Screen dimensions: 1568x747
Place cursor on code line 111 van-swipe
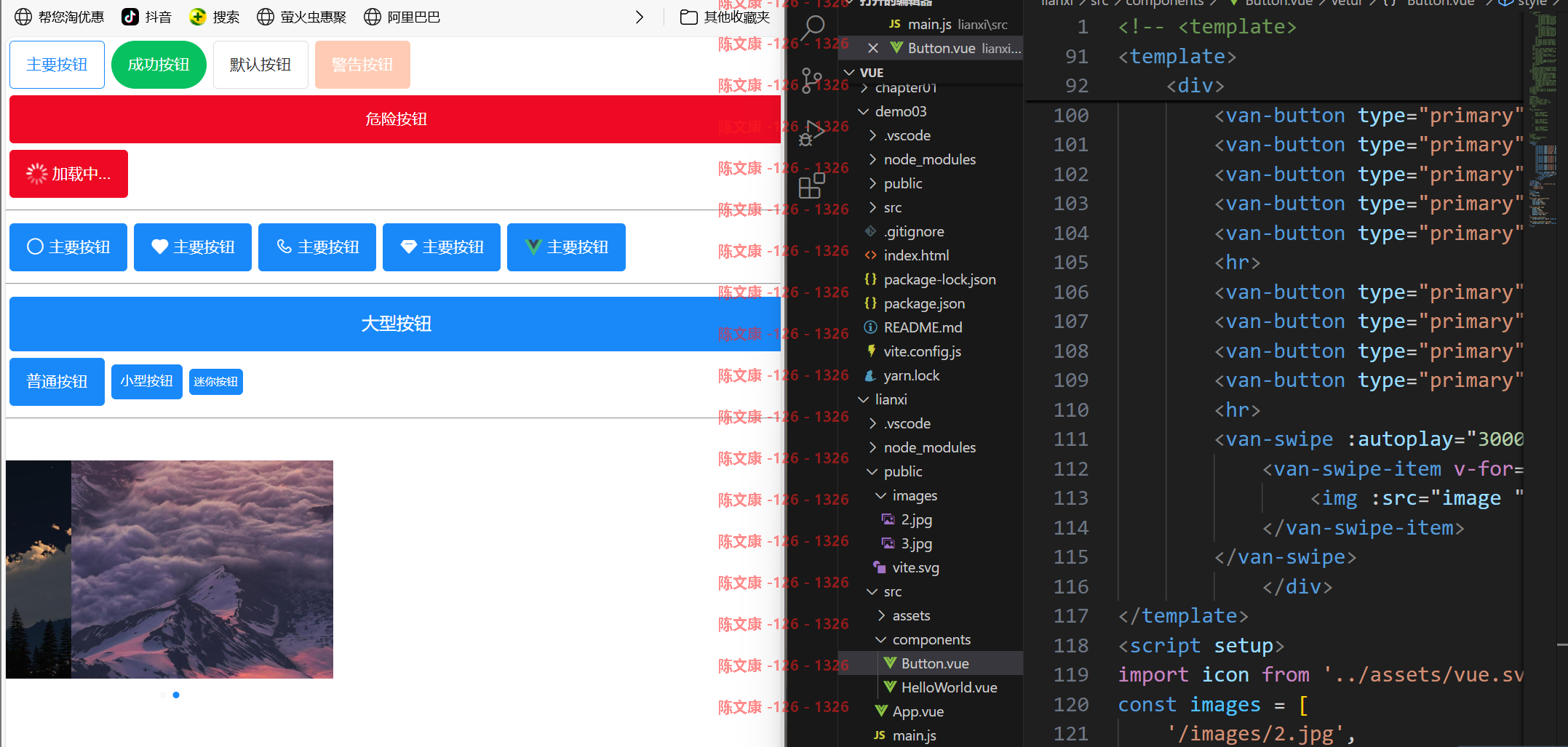[x=1369, y=439]
